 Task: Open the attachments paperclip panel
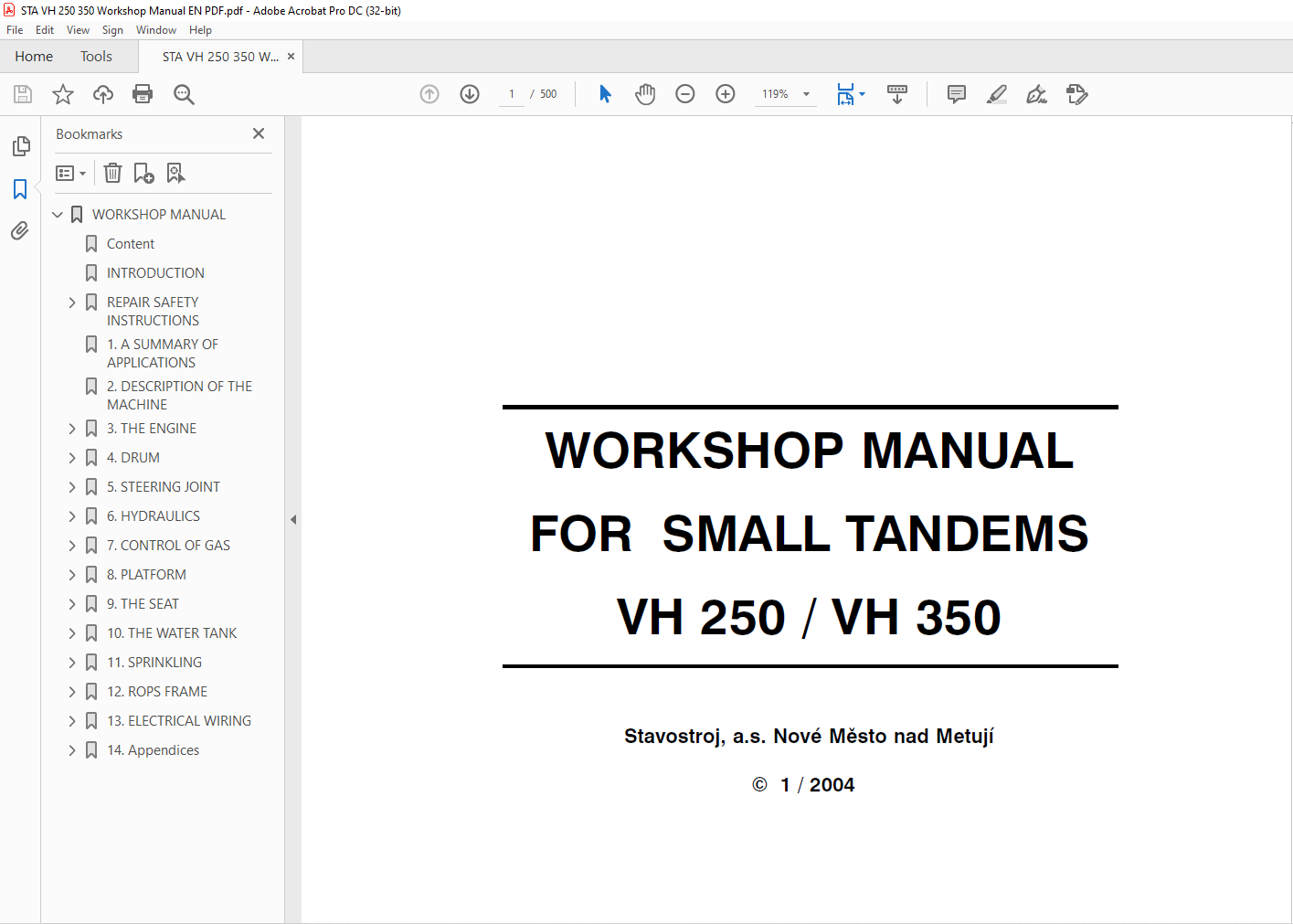click(x=20, y=231)
